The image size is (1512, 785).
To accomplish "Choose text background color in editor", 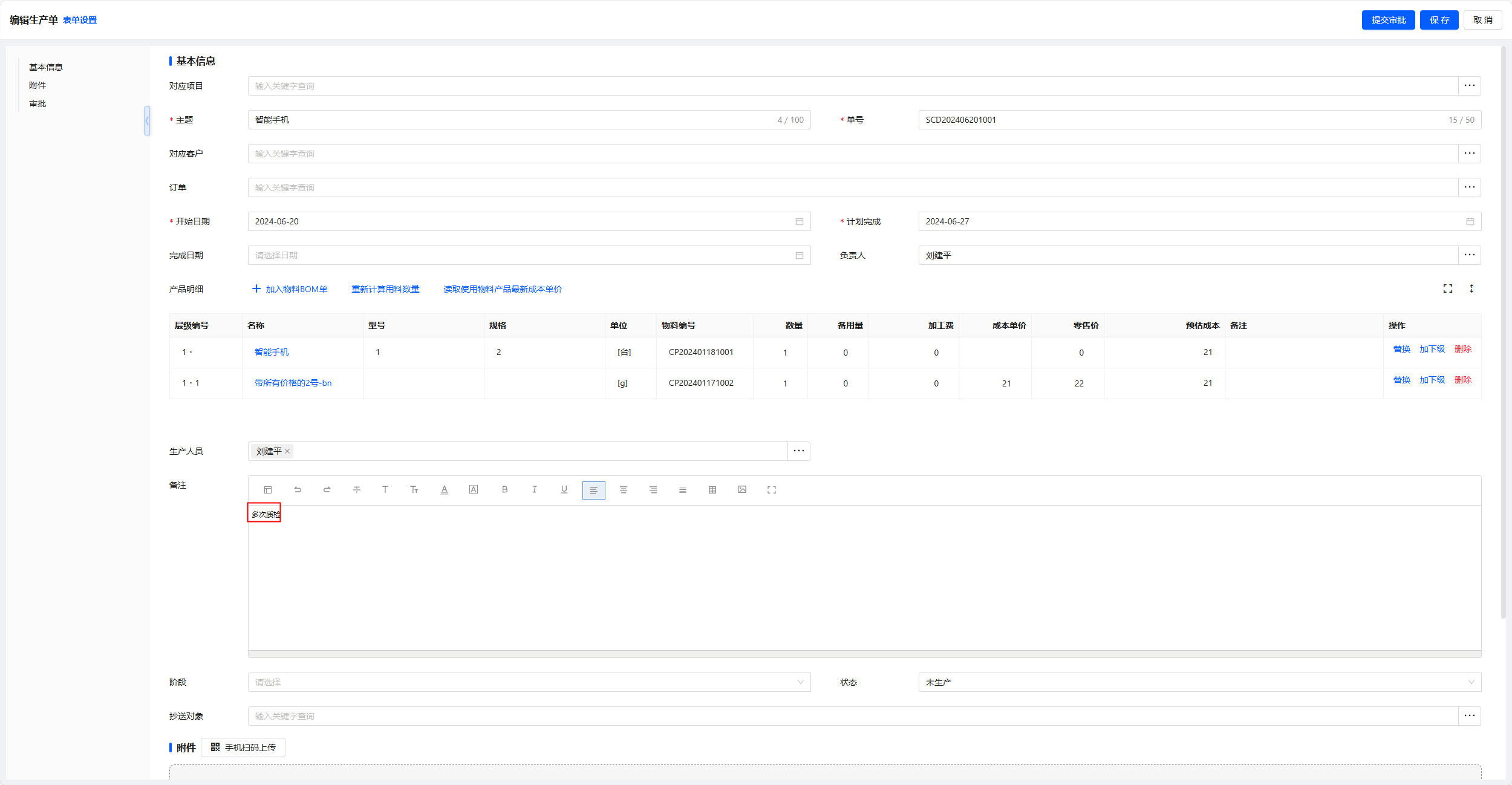I will [474, 490].
